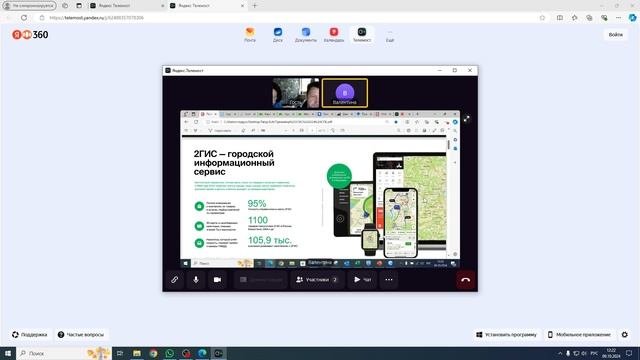Copy meeting link with the chain icon

175,280
